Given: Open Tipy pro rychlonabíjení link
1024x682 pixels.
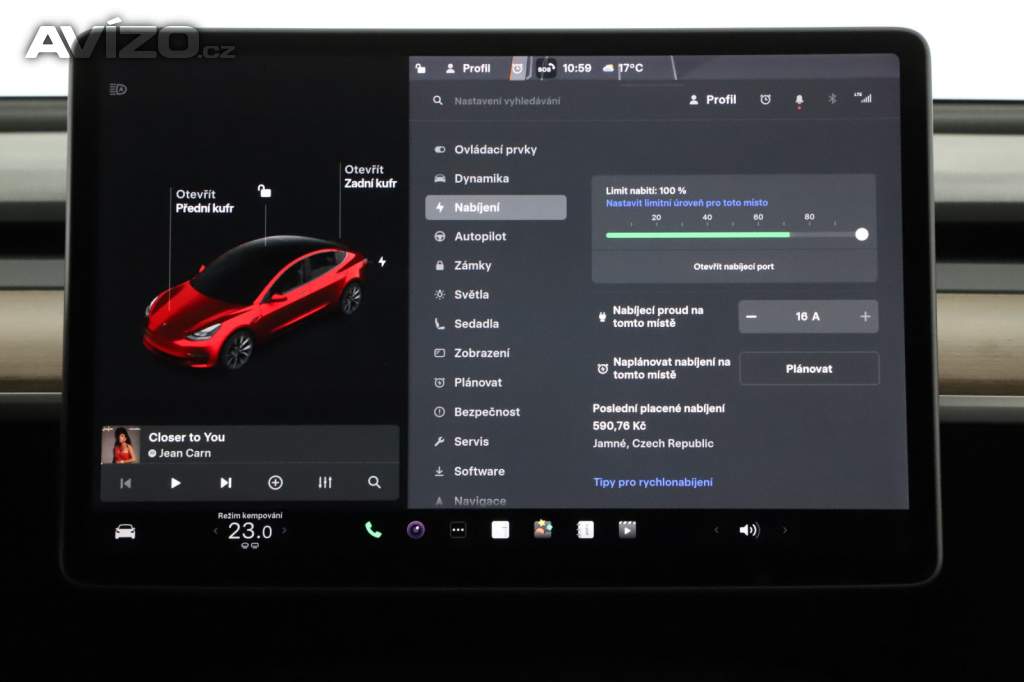Looking at the screenshot, I should coord(653,482).
